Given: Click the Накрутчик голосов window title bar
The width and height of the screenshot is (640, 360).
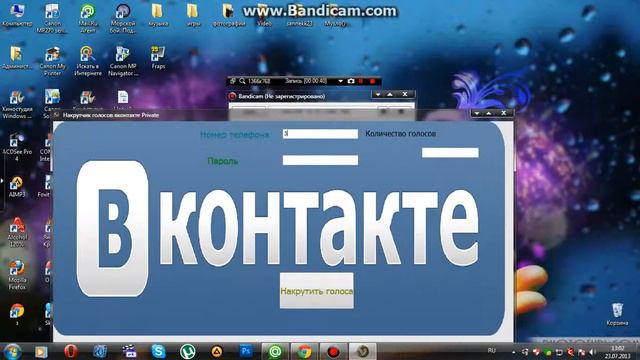Looking at the screenshot, I should [261, 115].
